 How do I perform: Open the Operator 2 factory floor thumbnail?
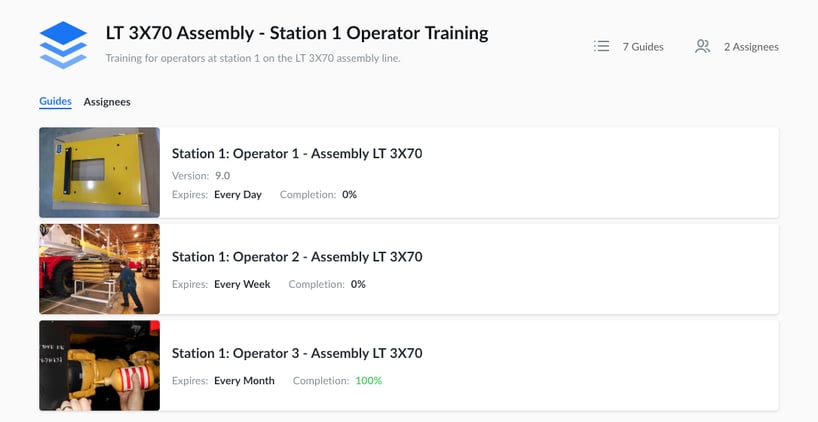pos(99,269)
